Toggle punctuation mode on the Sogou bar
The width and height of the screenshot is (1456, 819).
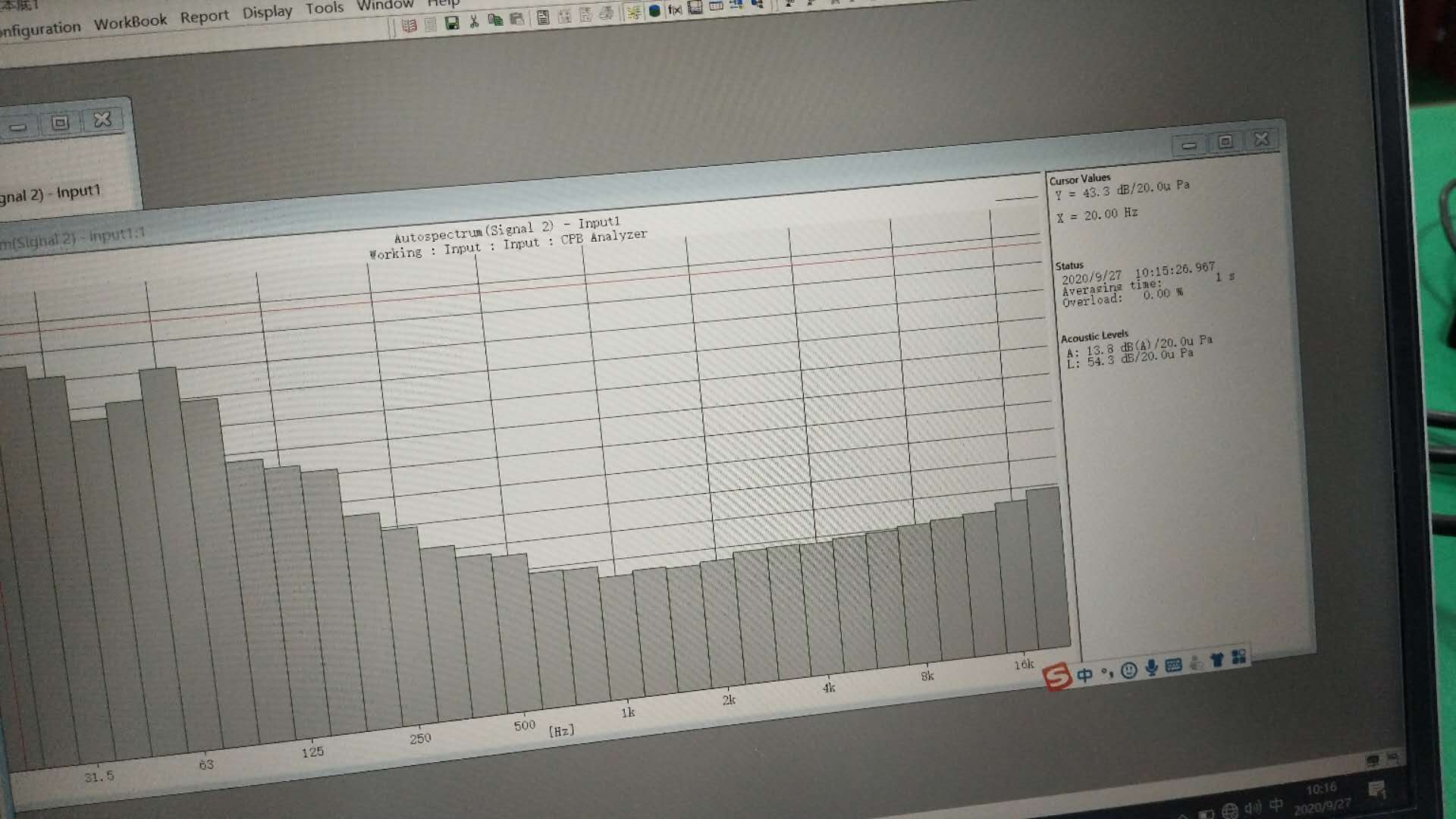1107,673
